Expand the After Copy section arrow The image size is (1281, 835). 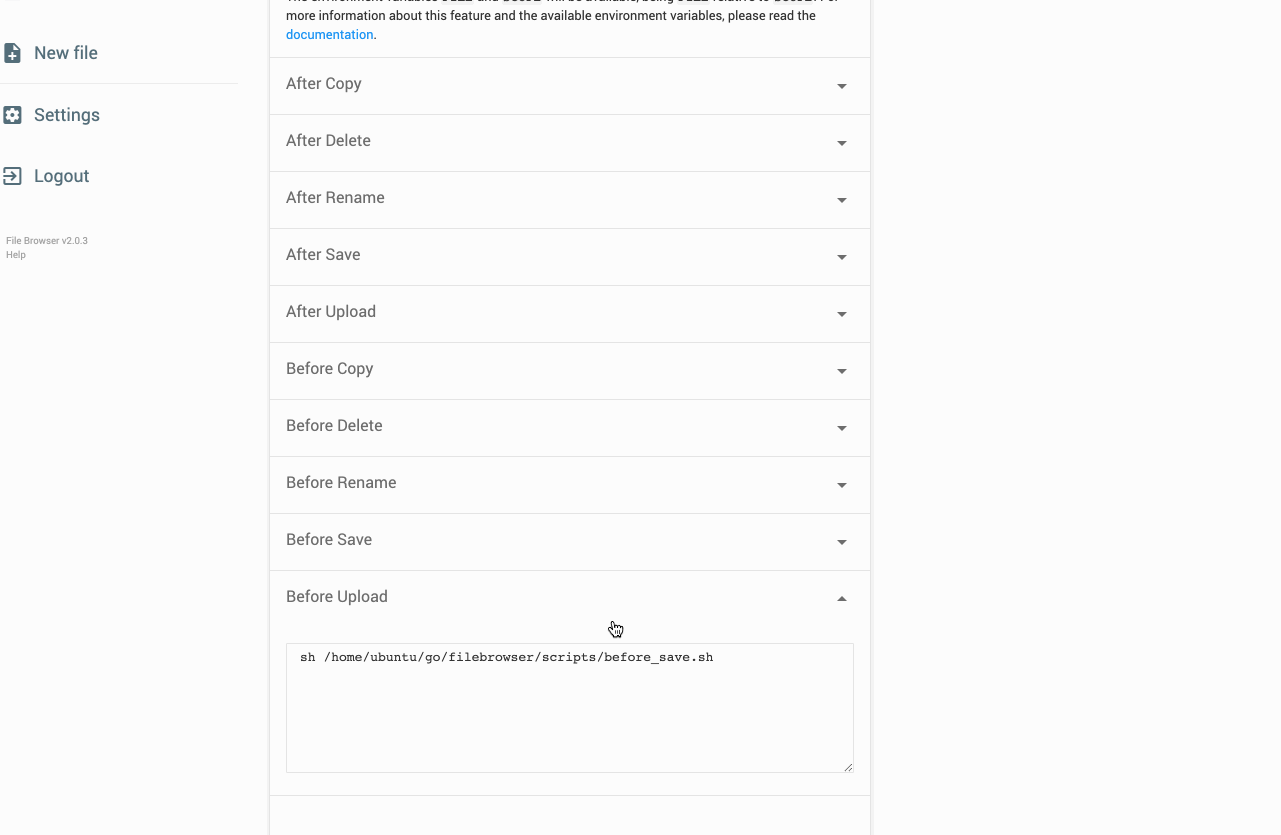click(842, 86)
